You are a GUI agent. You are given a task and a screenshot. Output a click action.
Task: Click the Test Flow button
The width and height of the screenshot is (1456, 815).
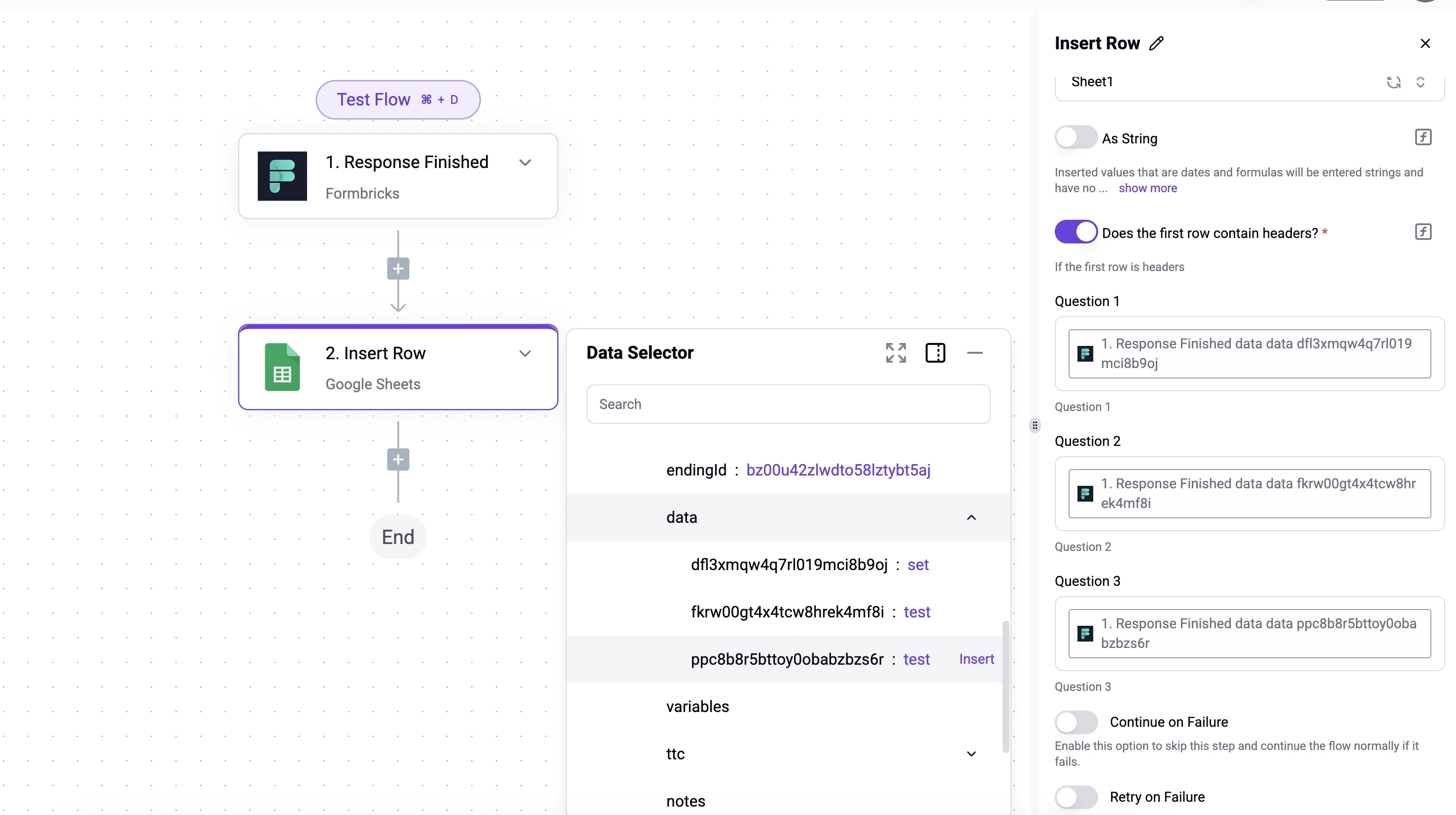click(x=397, y=99)
